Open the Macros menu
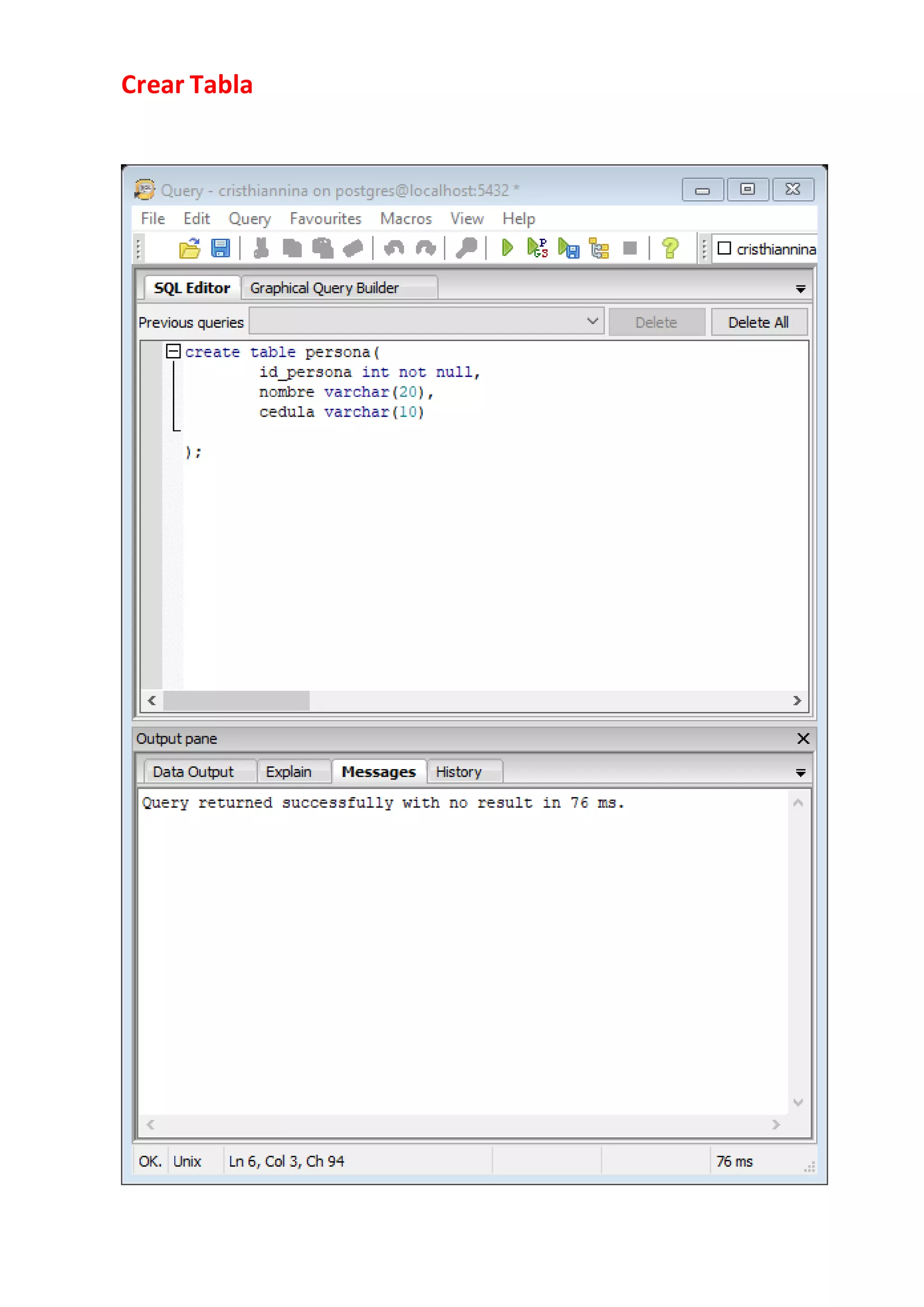This screenshot has width=924, height=1307. point(406,218)
